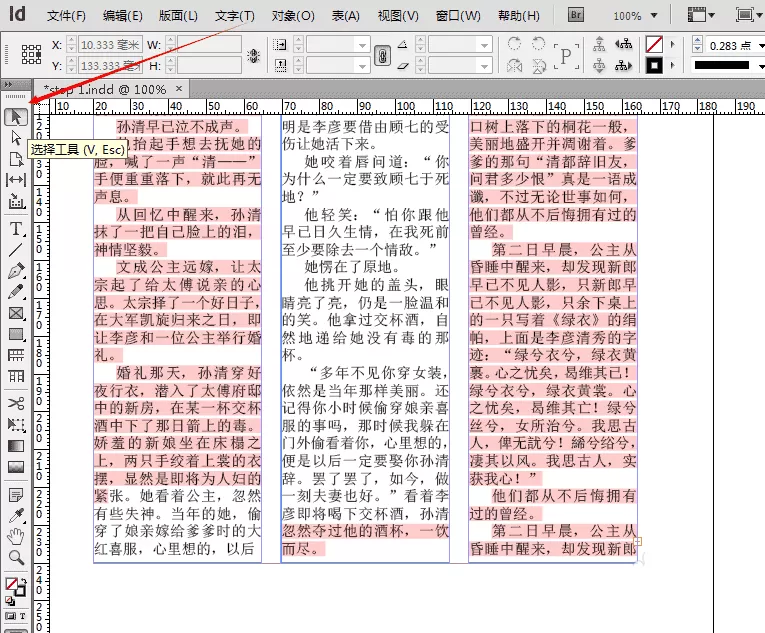This screenshot has width=765, height=633.
Task: Open the 文字(T) menu
Action: pyautogui.click(x=235, y=16)
